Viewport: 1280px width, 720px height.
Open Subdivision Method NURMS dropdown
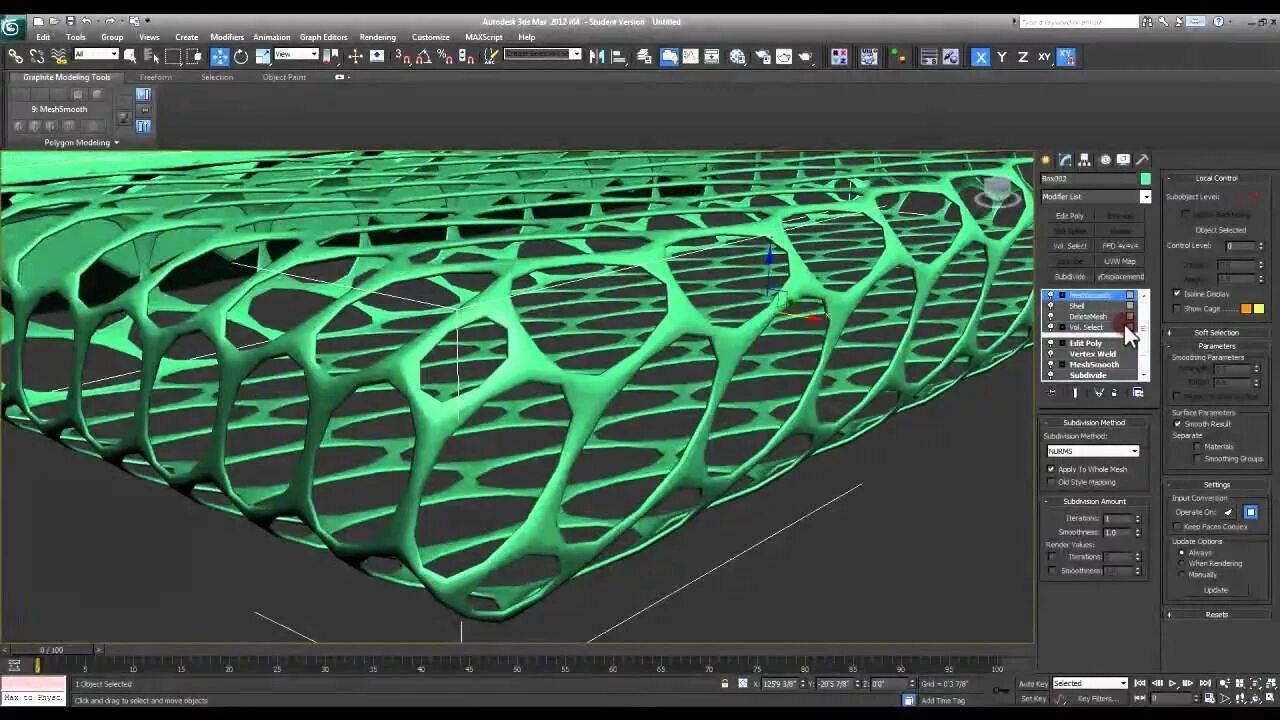click(x=1092, y=451)
